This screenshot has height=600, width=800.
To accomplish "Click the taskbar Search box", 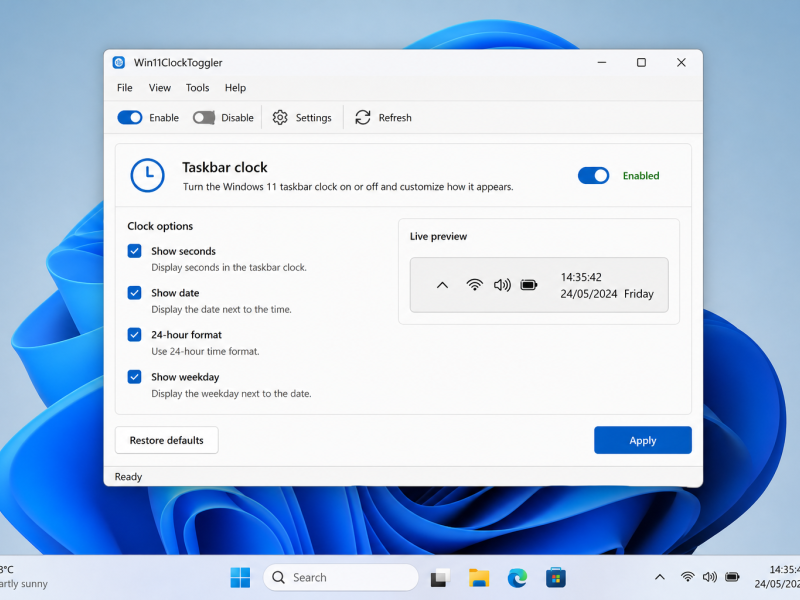I will coord(341,578).
